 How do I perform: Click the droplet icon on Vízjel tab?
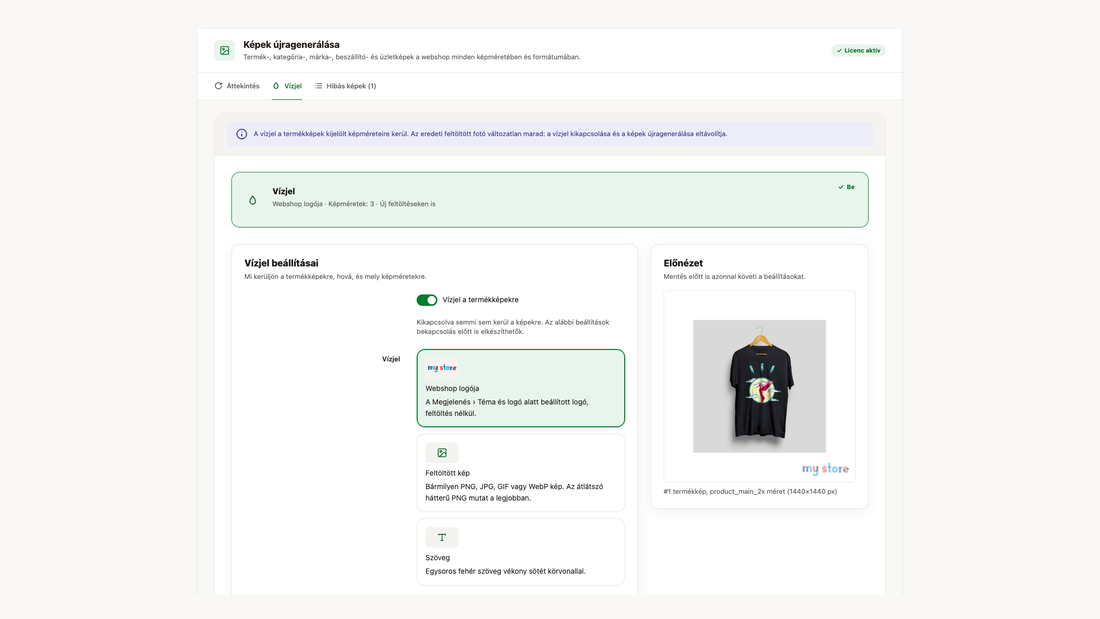(276, 86)
